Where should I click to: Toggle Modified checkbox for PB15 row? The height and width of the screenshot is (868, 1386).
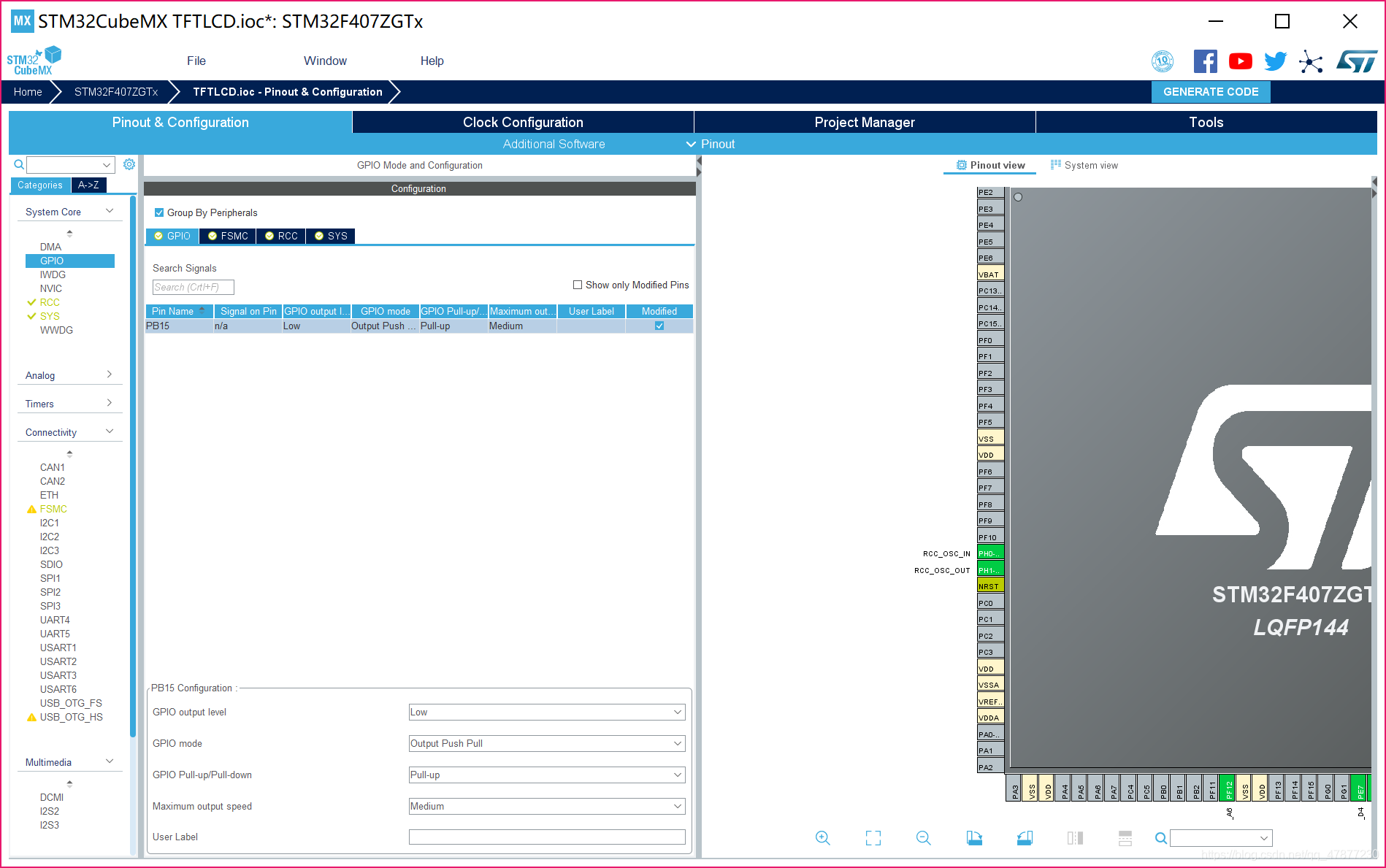click(x=659, y=326)
